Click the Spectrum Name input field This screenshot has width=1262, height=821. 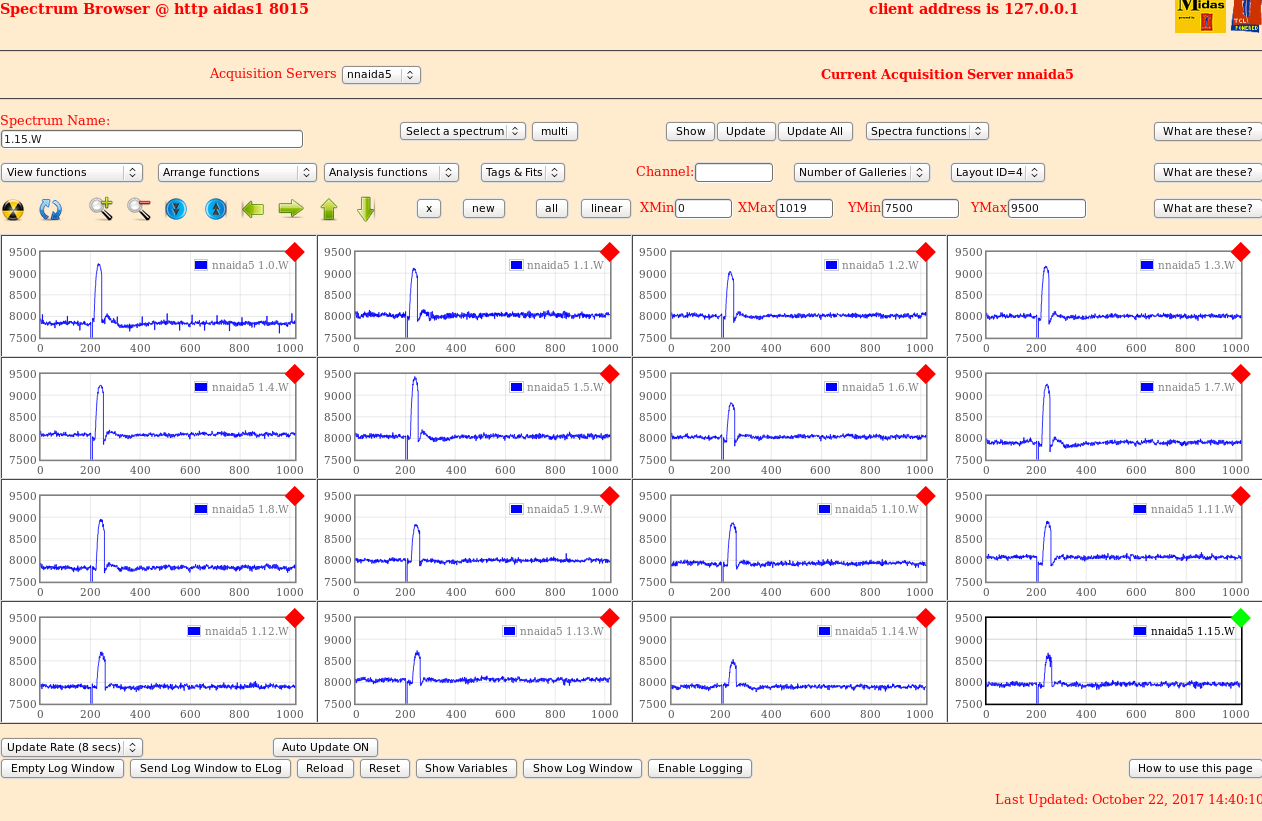pos(152,139)
